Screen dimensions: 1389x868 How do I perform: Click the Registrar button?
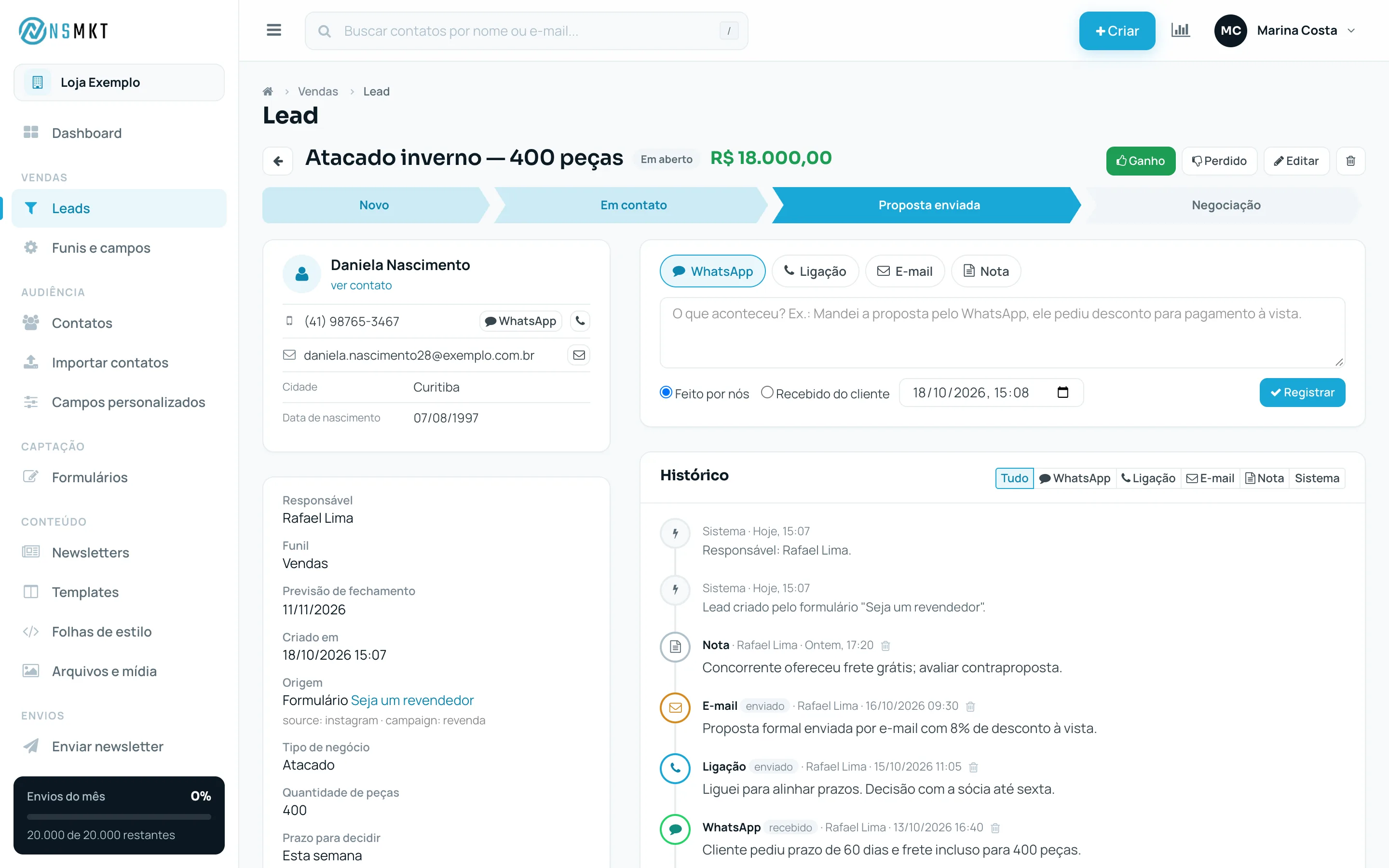click(1302, 393)
